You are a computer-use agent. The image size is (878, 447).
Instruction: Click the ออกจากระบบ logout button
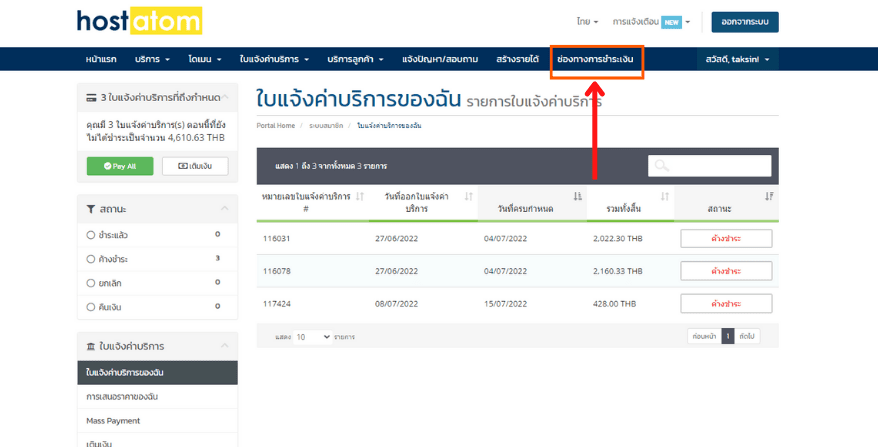tap(745, 22)
